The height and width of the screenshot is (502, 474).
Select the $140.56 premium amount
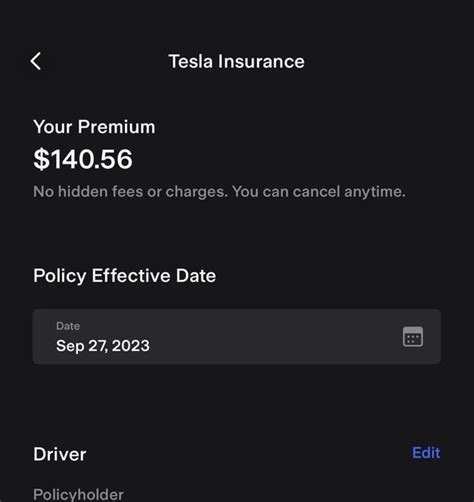click(x=83, y=159)
